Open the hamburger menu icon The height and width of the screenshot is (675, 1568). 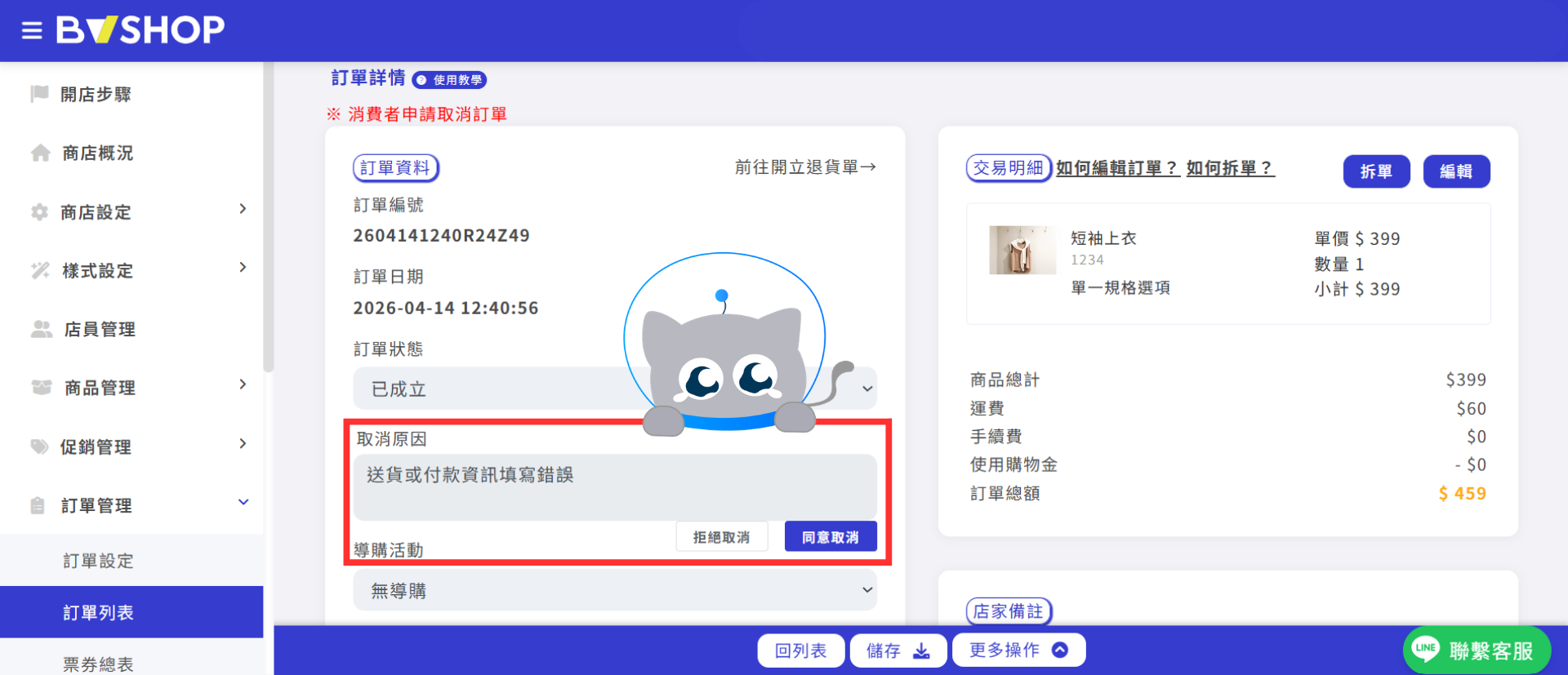[x=32, y=31]
